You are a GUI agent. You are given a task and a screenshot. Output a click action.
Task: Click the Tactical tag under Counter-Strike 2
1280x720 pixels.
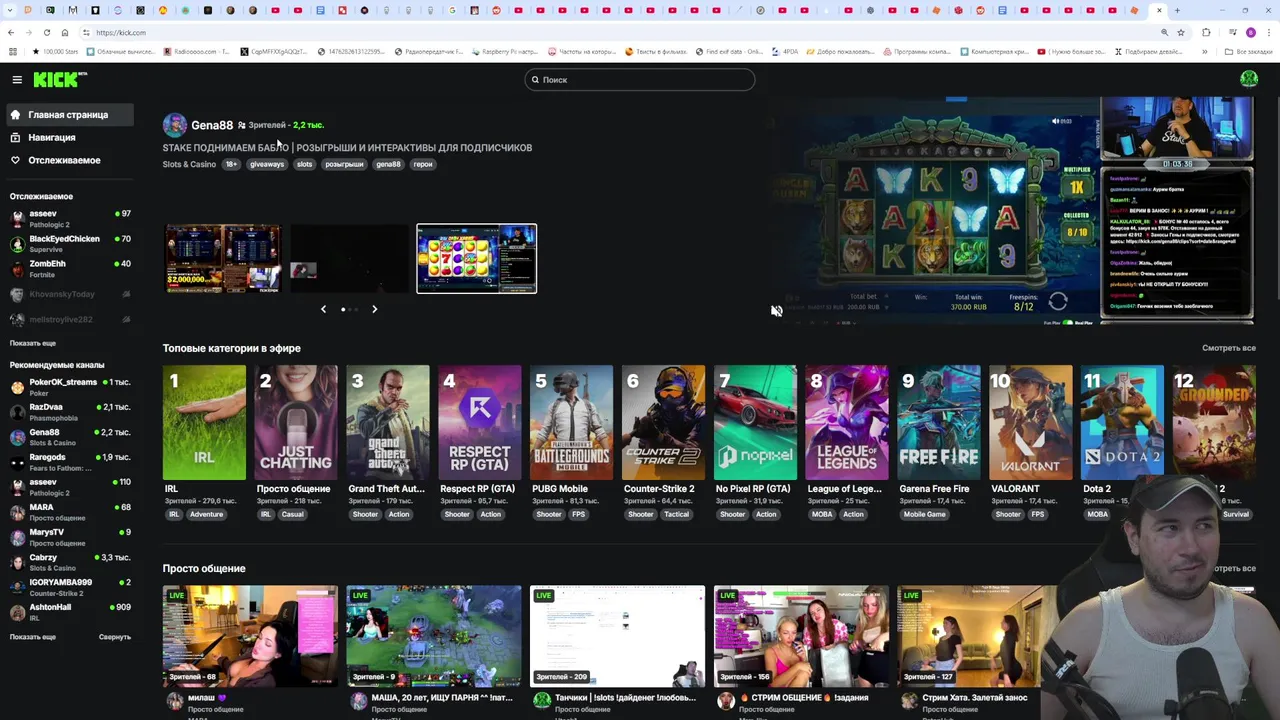pos(677,514)
